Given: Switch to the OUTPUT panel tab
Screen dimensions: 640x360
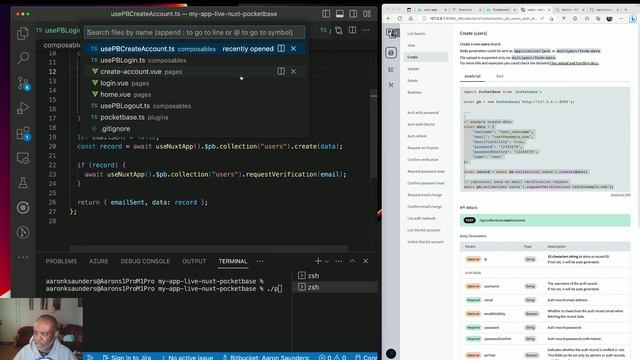Looking at the screenshot, I should point(194,261).
